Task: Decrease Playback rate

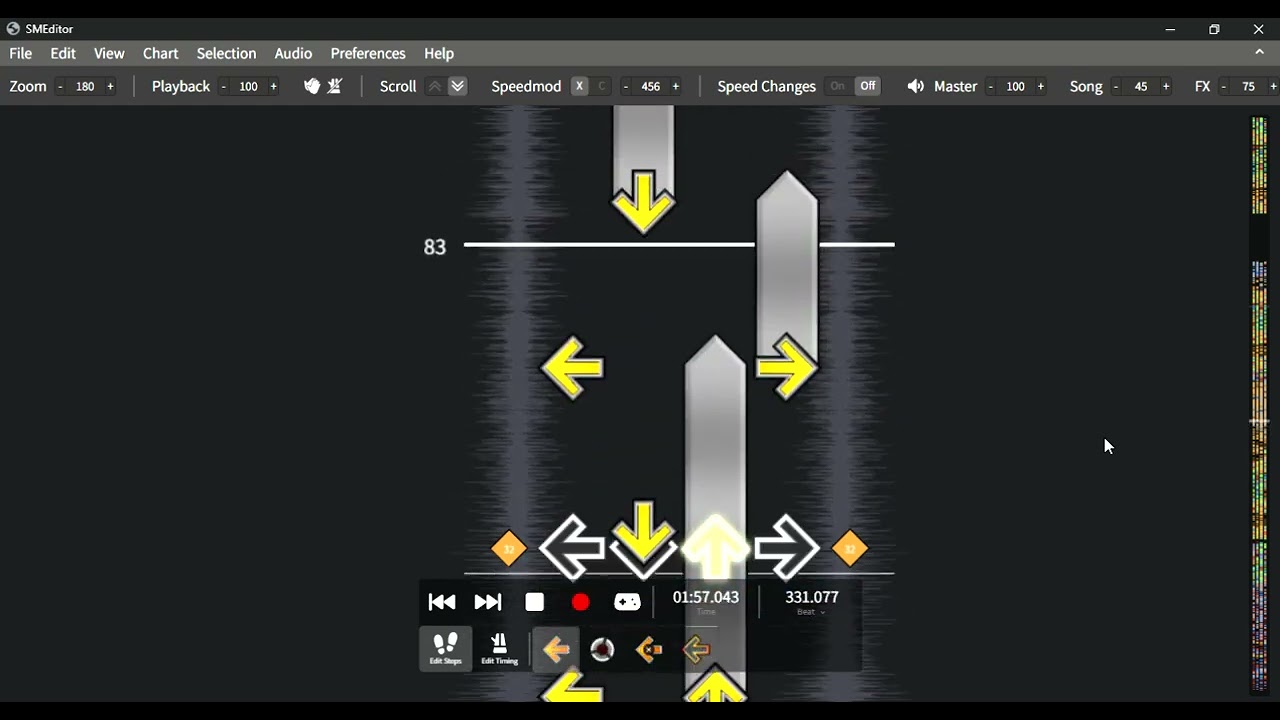Action: pos(223,86)
